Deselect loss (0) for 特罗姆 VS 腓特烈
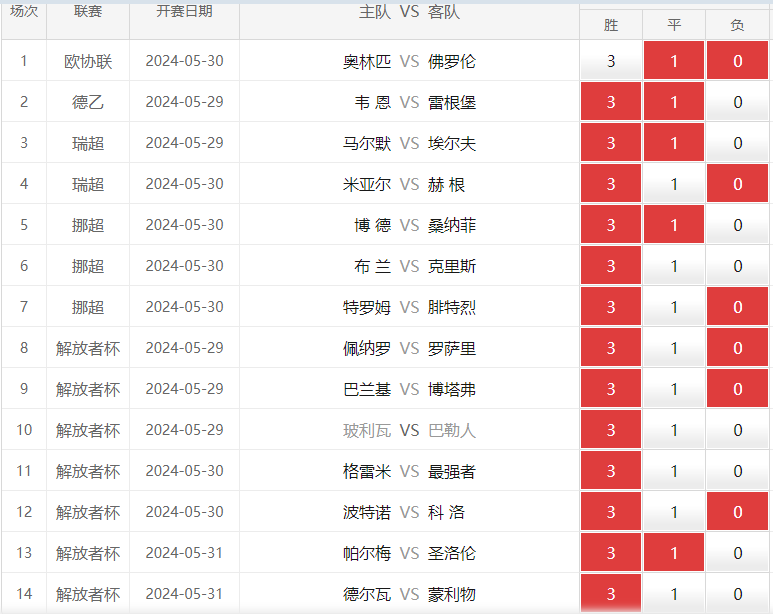Image resolution: width=773 pixels, height=614 pixels. [x=738, y=306]
